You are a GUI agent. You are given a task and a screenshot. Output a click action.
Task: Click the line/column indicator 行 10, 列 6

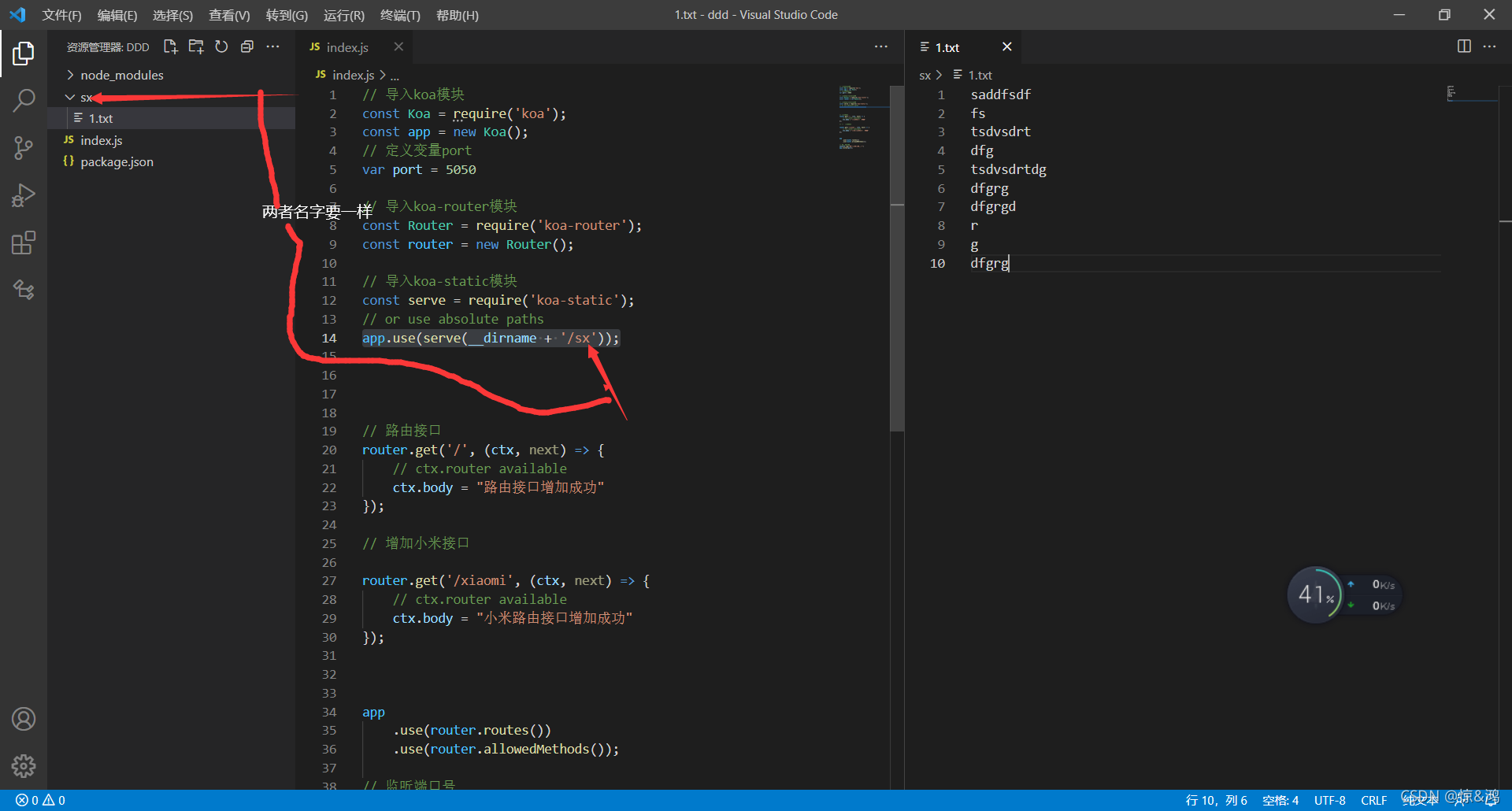coord(1216,800)
